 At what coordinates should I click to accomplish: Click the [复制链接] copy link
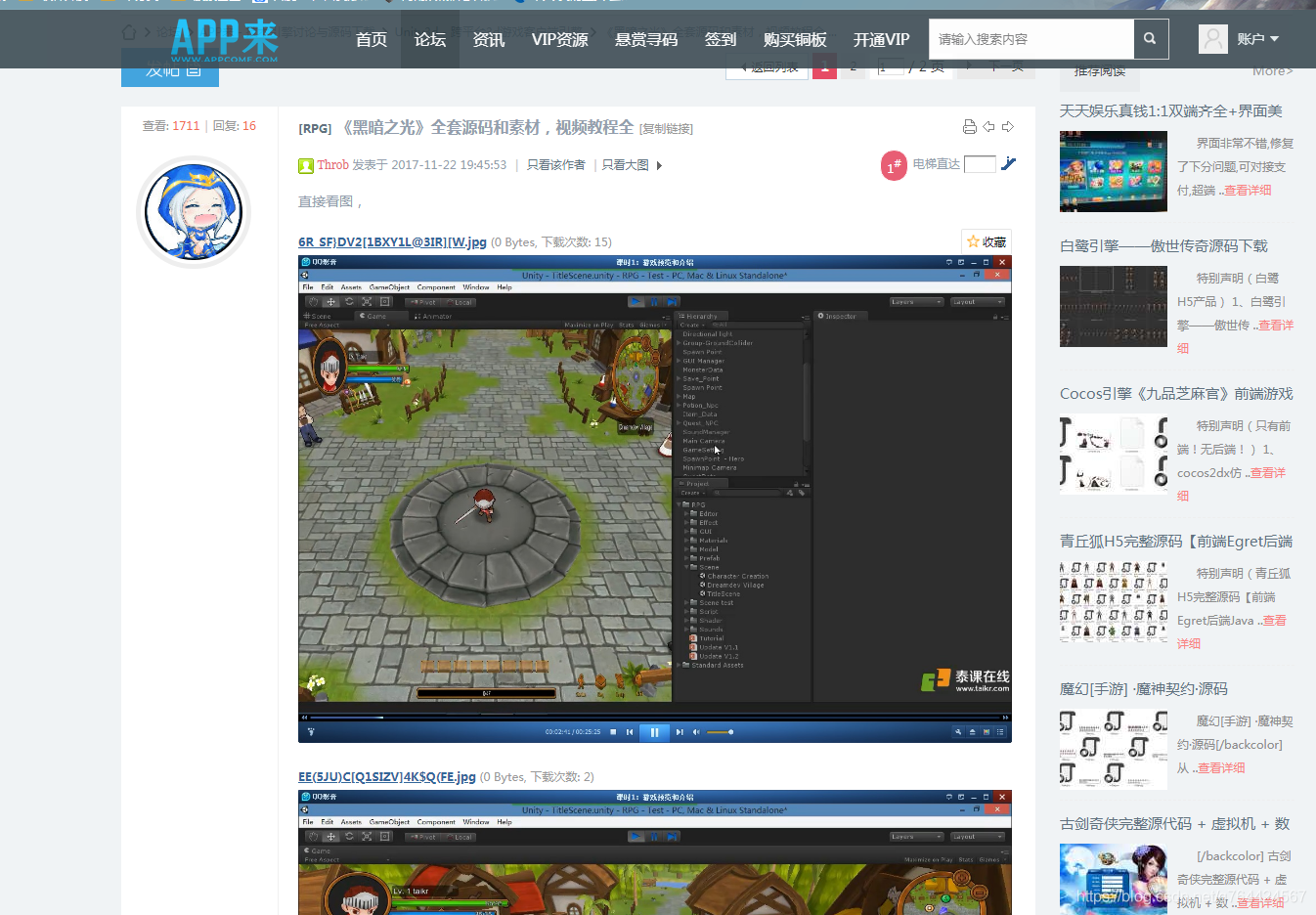click(666, 129)
